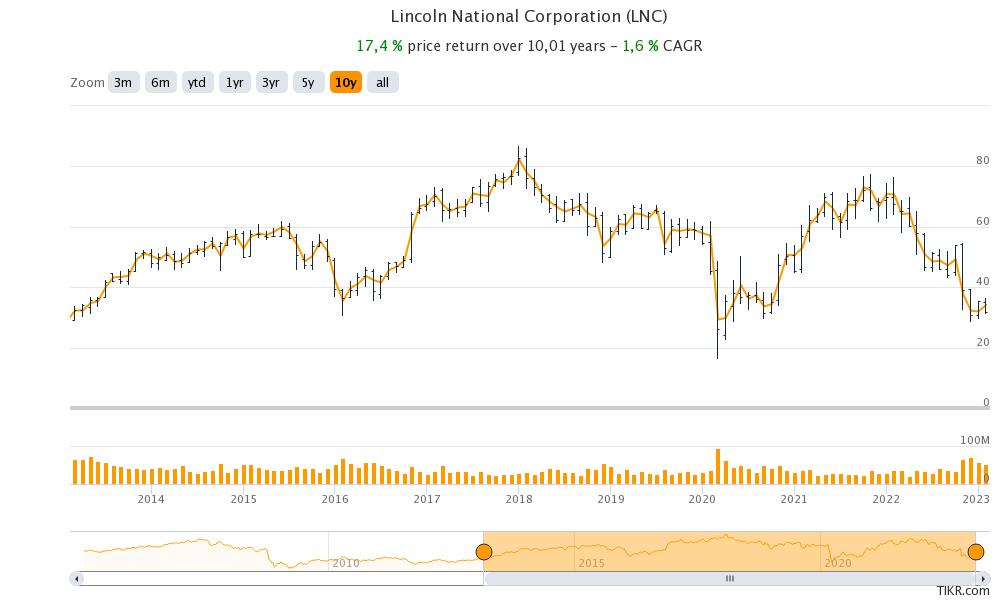Show all data with 'all' button
The image size is (1000, 600).
tap(383, 82)
